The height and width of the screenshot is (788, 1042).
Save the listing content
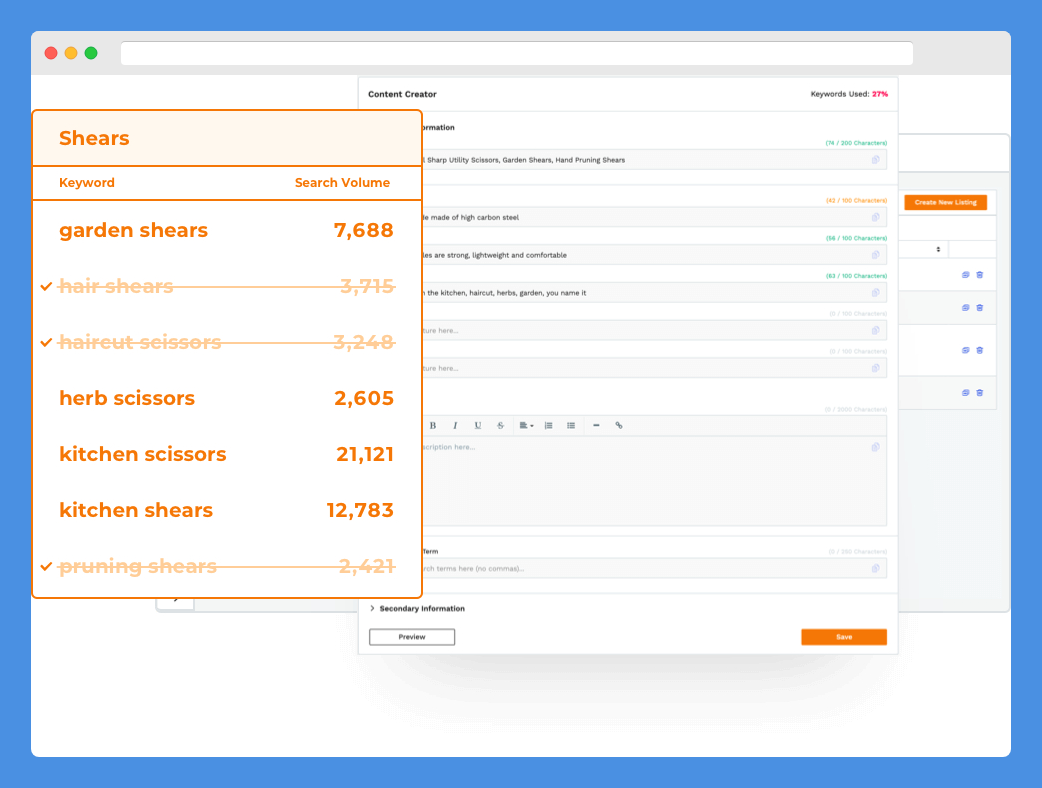point(844,637)
